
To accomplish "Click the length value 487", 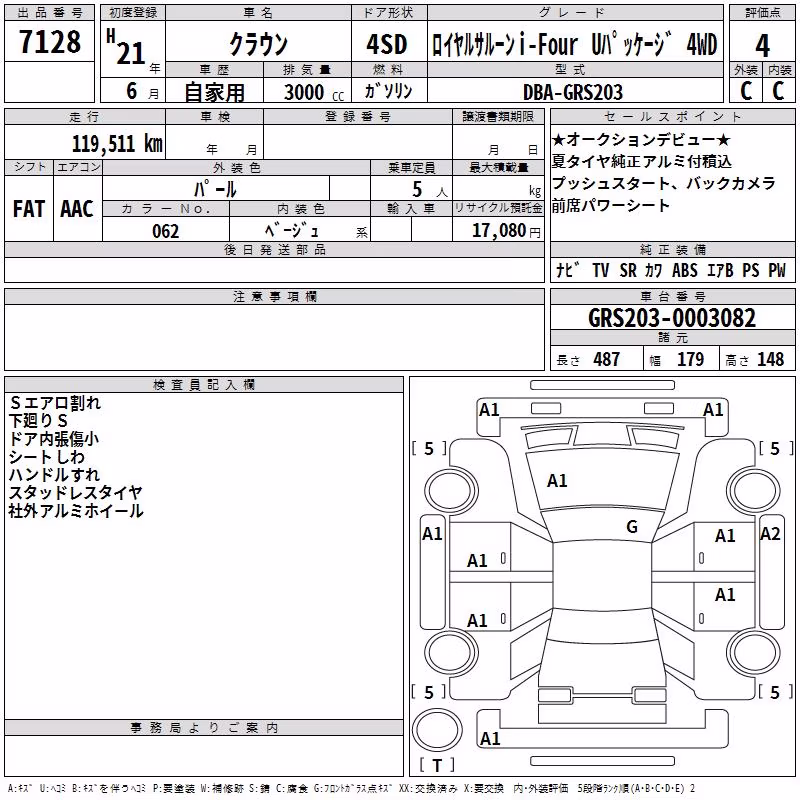I will [607, 359].
